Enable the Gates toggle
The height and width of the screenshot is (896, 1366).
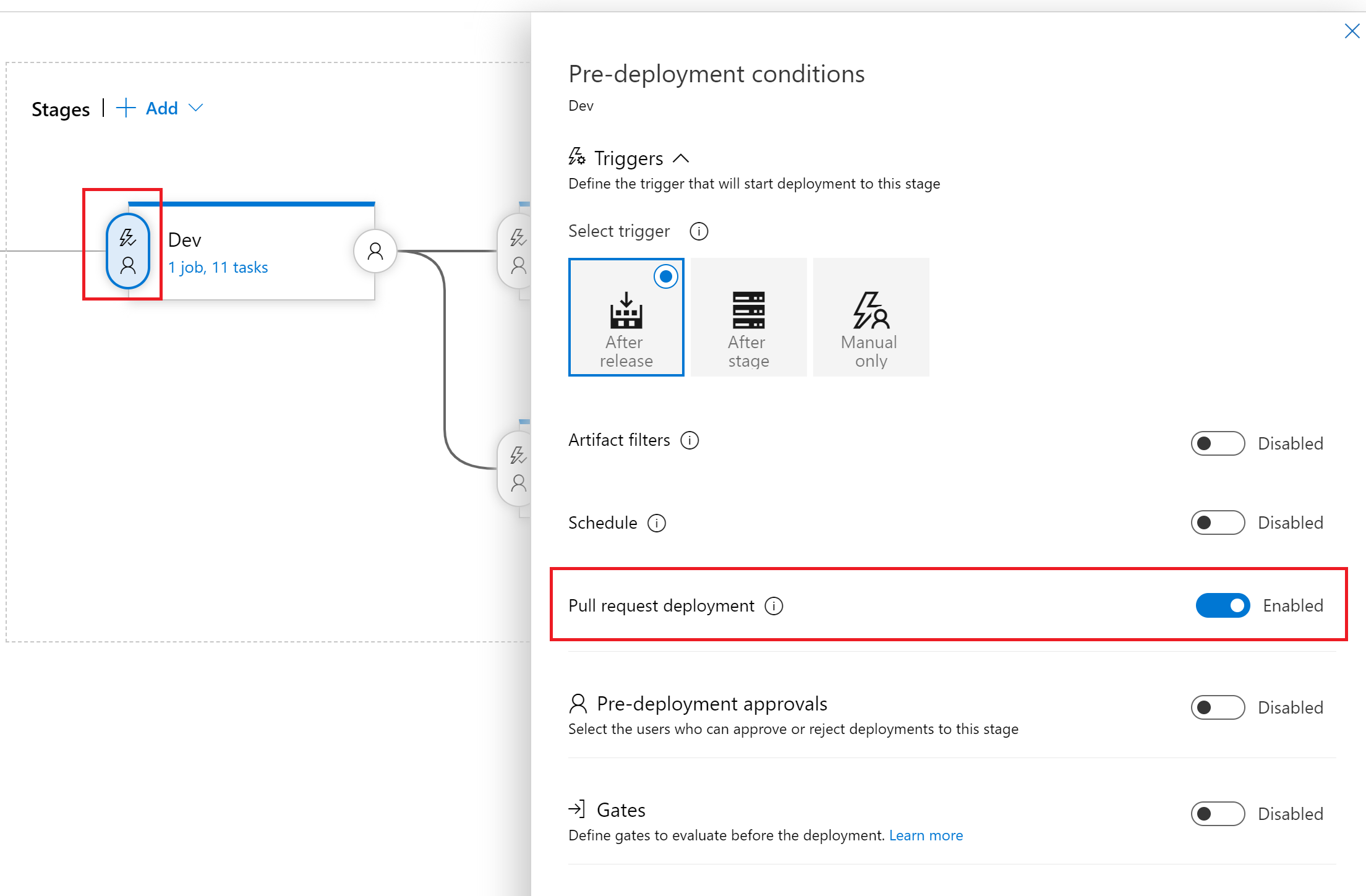point(1218,814)
